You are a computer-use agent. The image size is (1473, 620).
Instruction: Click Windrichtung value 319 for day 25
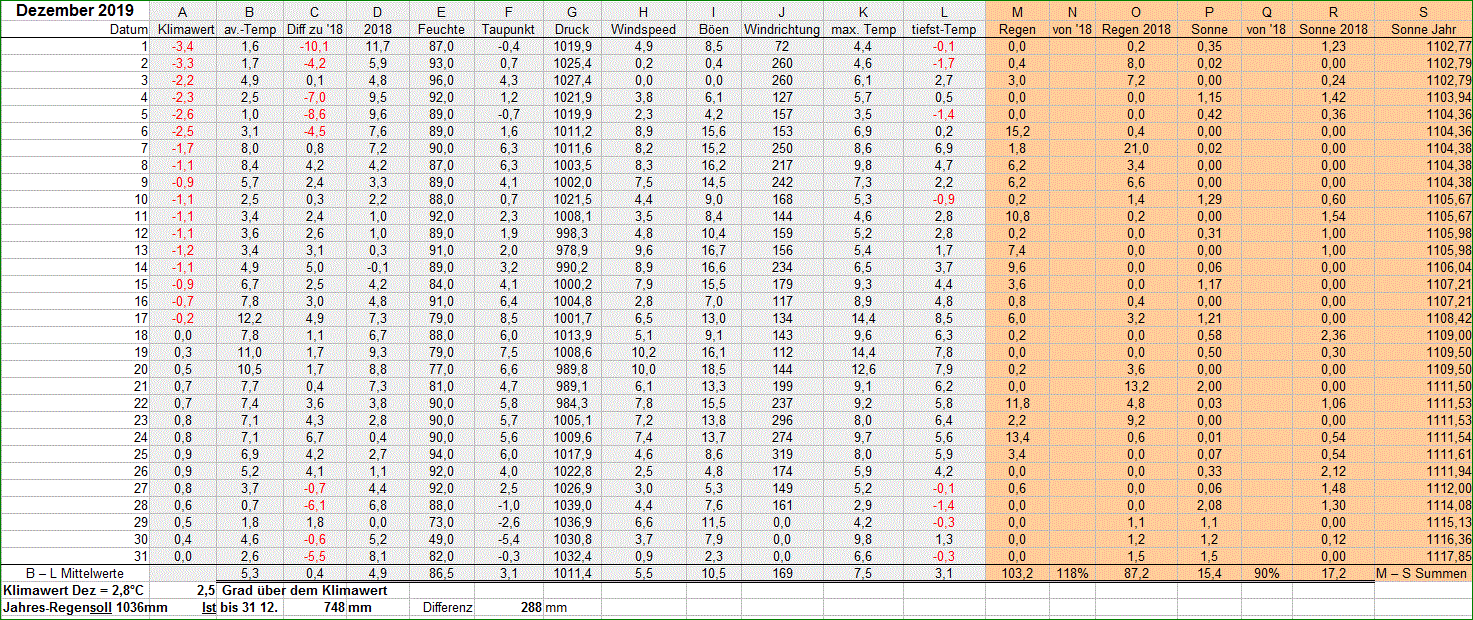pos(782,454)
